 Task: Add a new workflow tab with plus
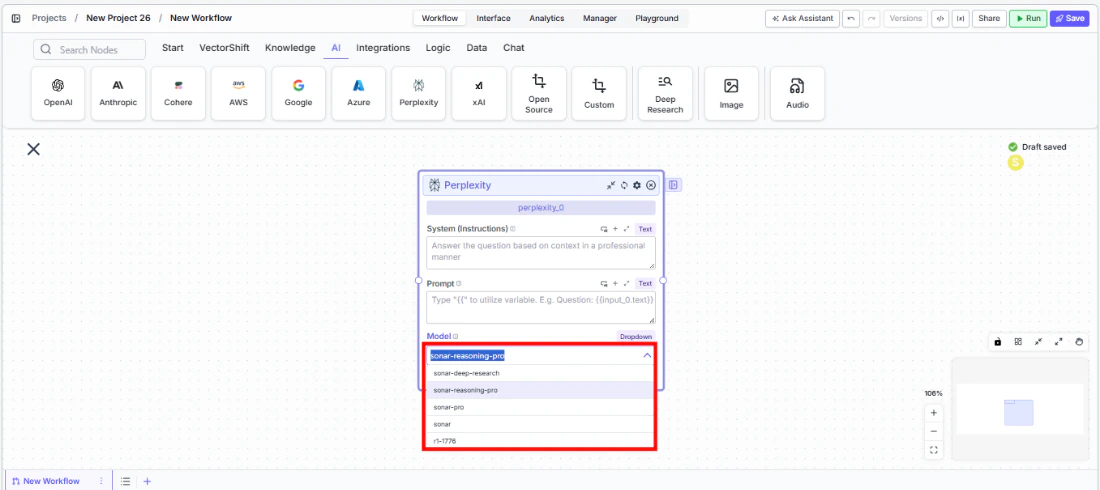click(x=147, y=481)
